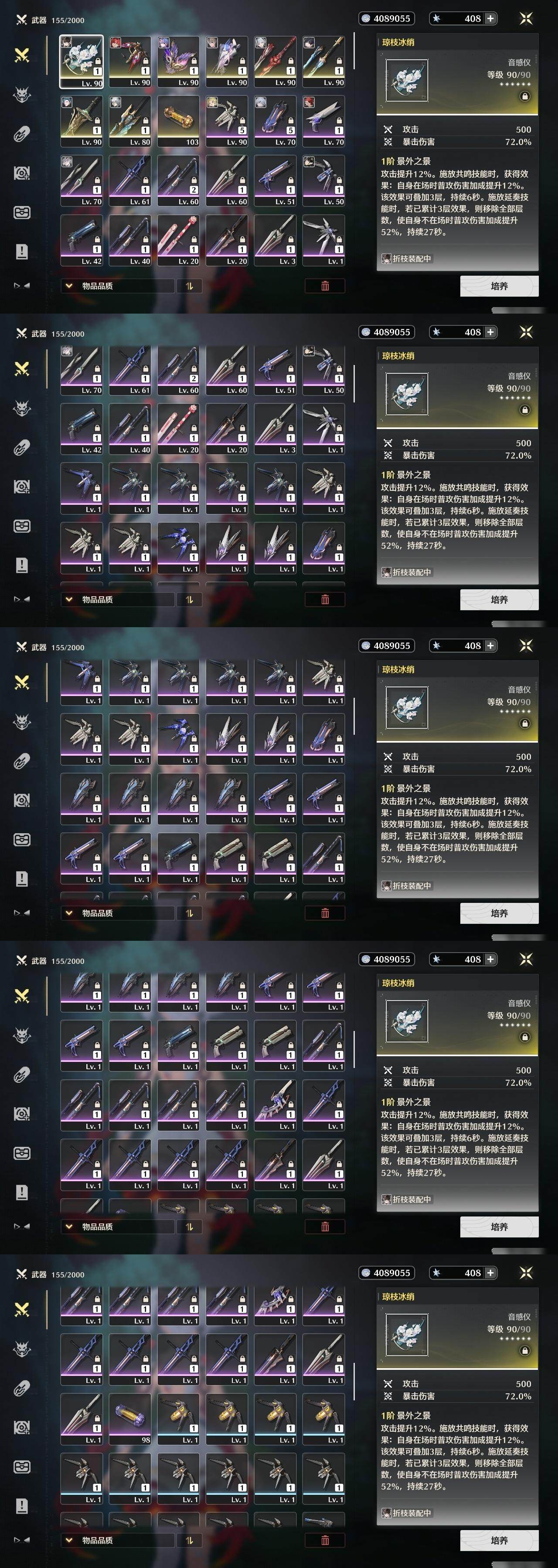Click the 培养 button in the topmost screen
Image resolution: width=558 pixels, height=1568 pixels.
click(499, 285)
